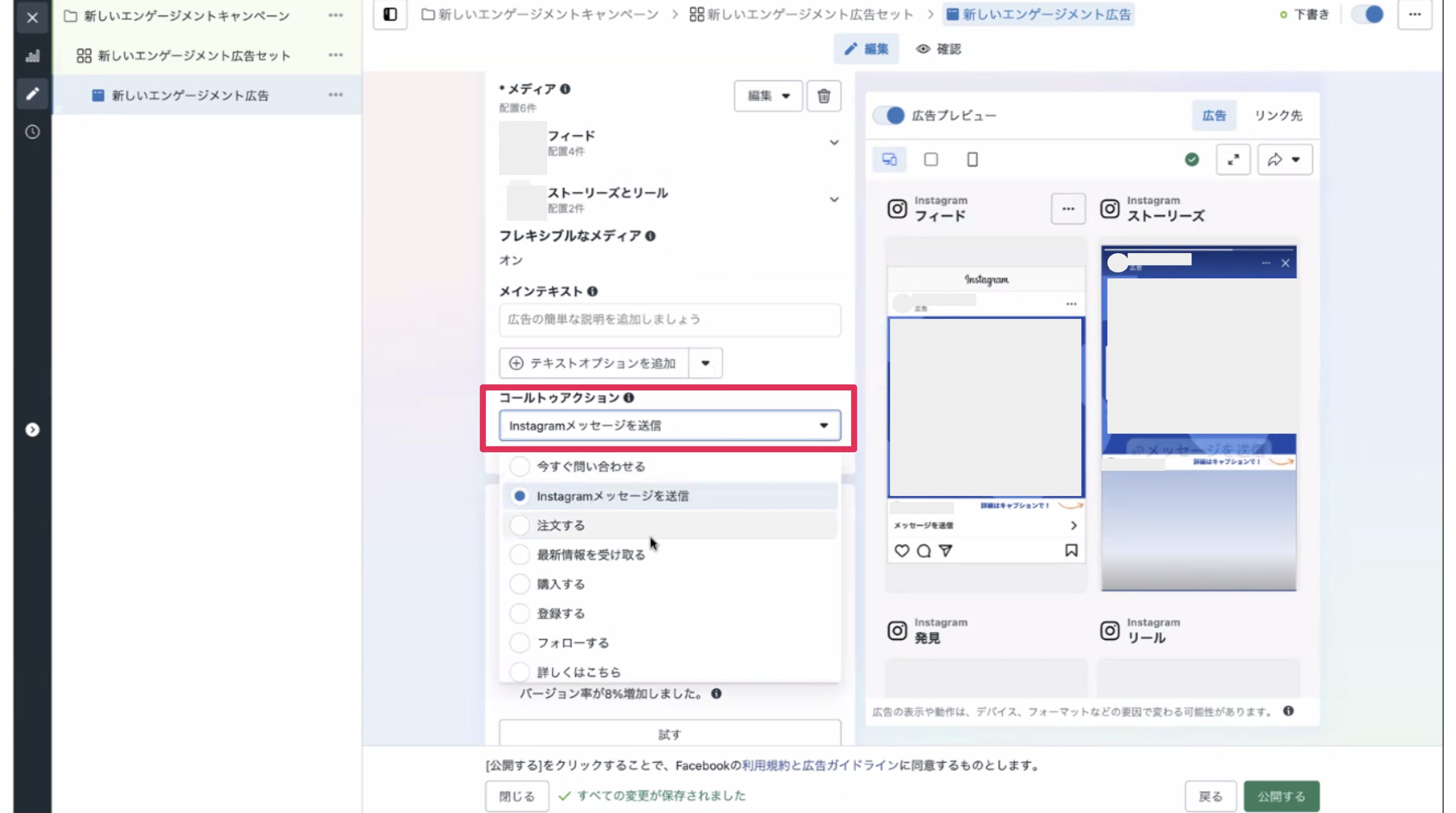
Task: Show info for メインテキスト label
Action: pyautogui.click(x=592, y=291)
